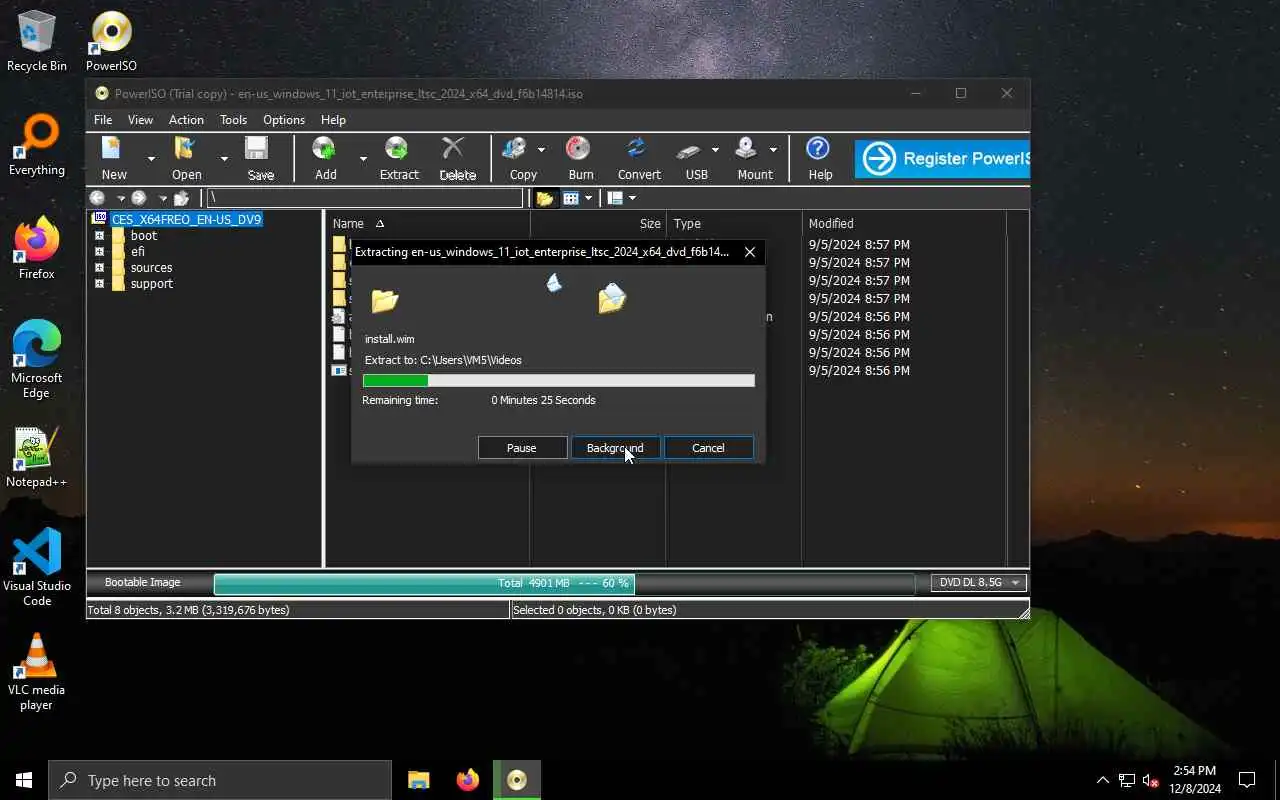This screenshot has width=1280, height=800.
Task: Click the Save toolbar icon
Action: point(260,158)
